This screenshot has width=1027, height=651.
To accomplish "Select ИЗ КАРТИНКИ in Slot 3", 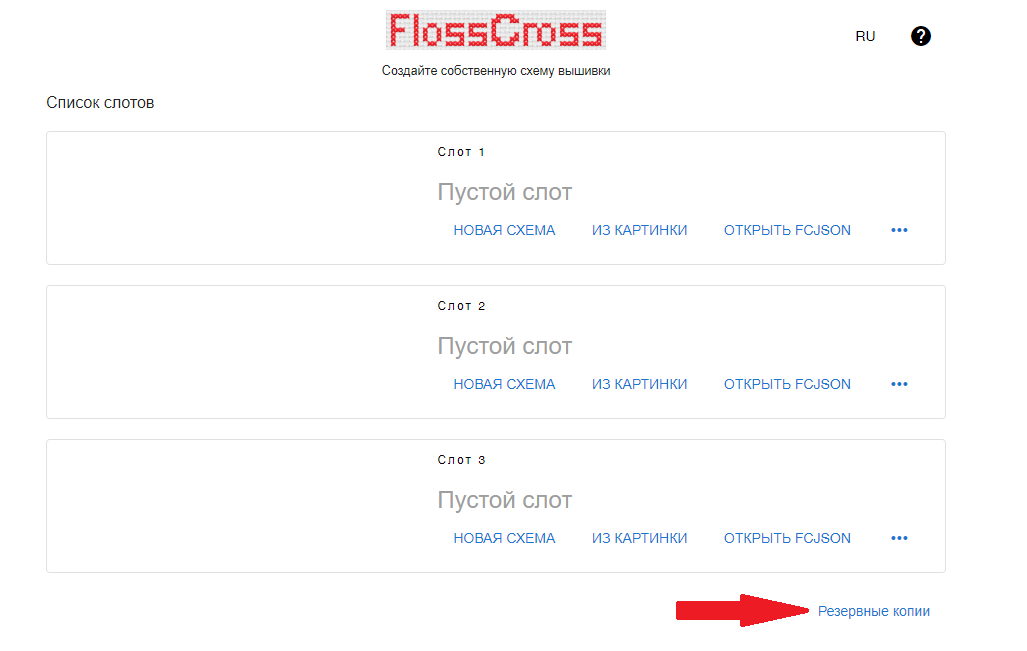I will coord(639,538).
